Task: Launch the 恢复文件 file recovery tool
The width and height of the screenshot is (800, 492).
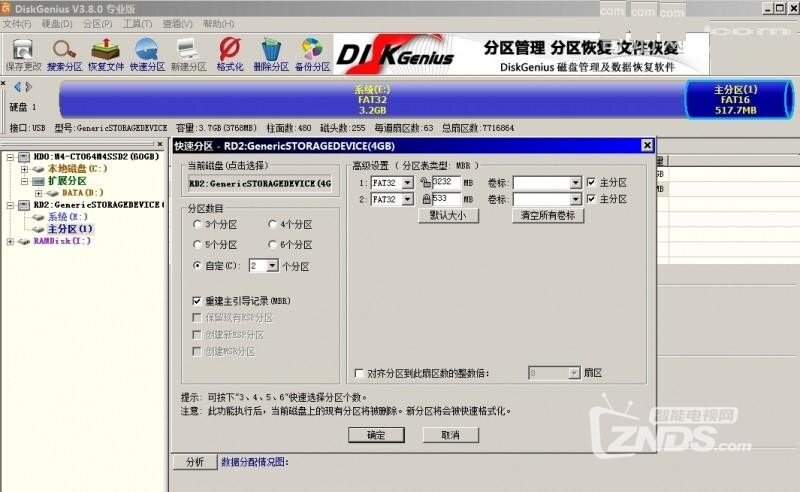Action: [106, 55]
